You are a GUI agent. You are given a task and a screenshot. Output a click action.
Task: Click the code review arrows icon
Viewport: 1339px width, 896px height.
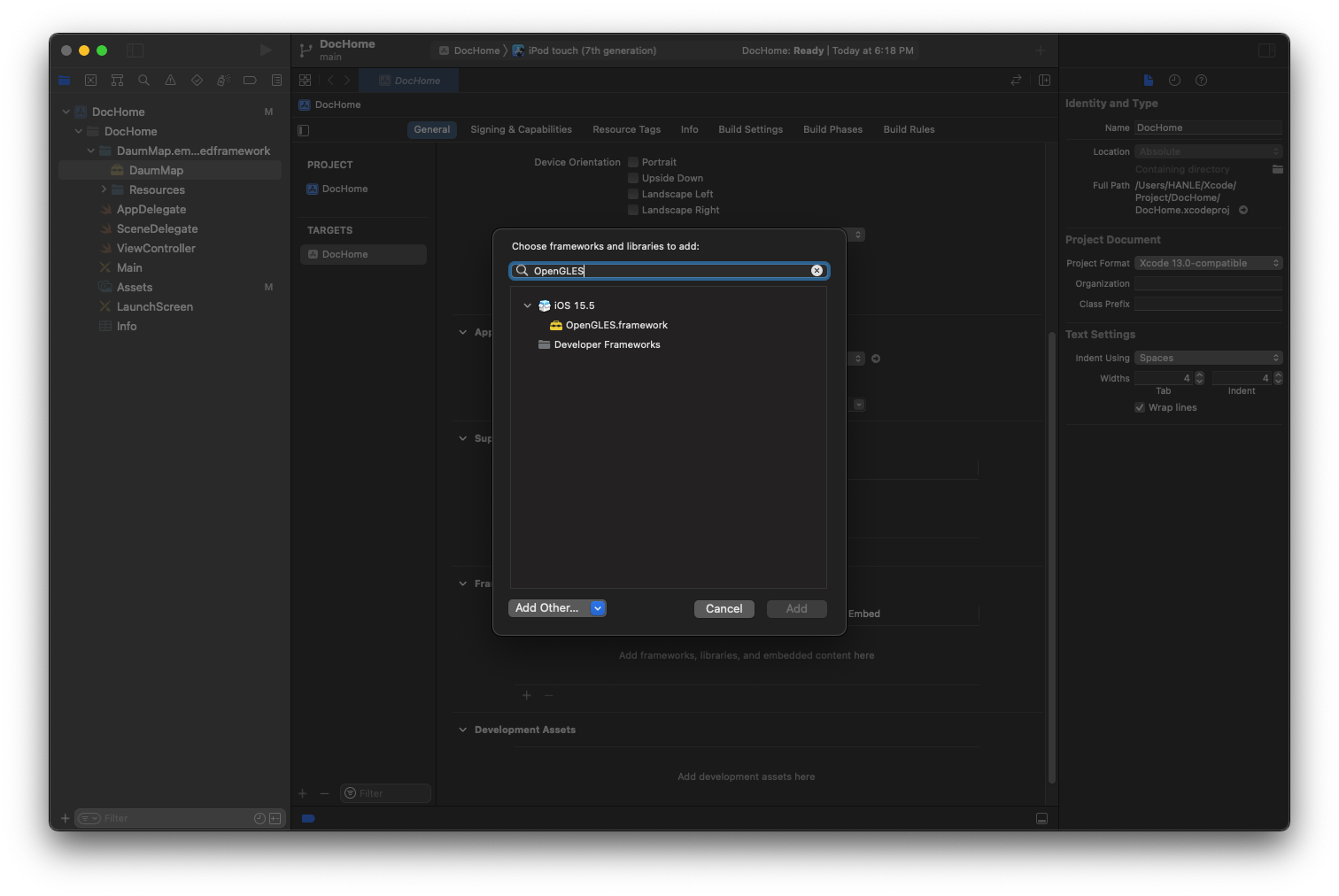[x=1016, y=81]
